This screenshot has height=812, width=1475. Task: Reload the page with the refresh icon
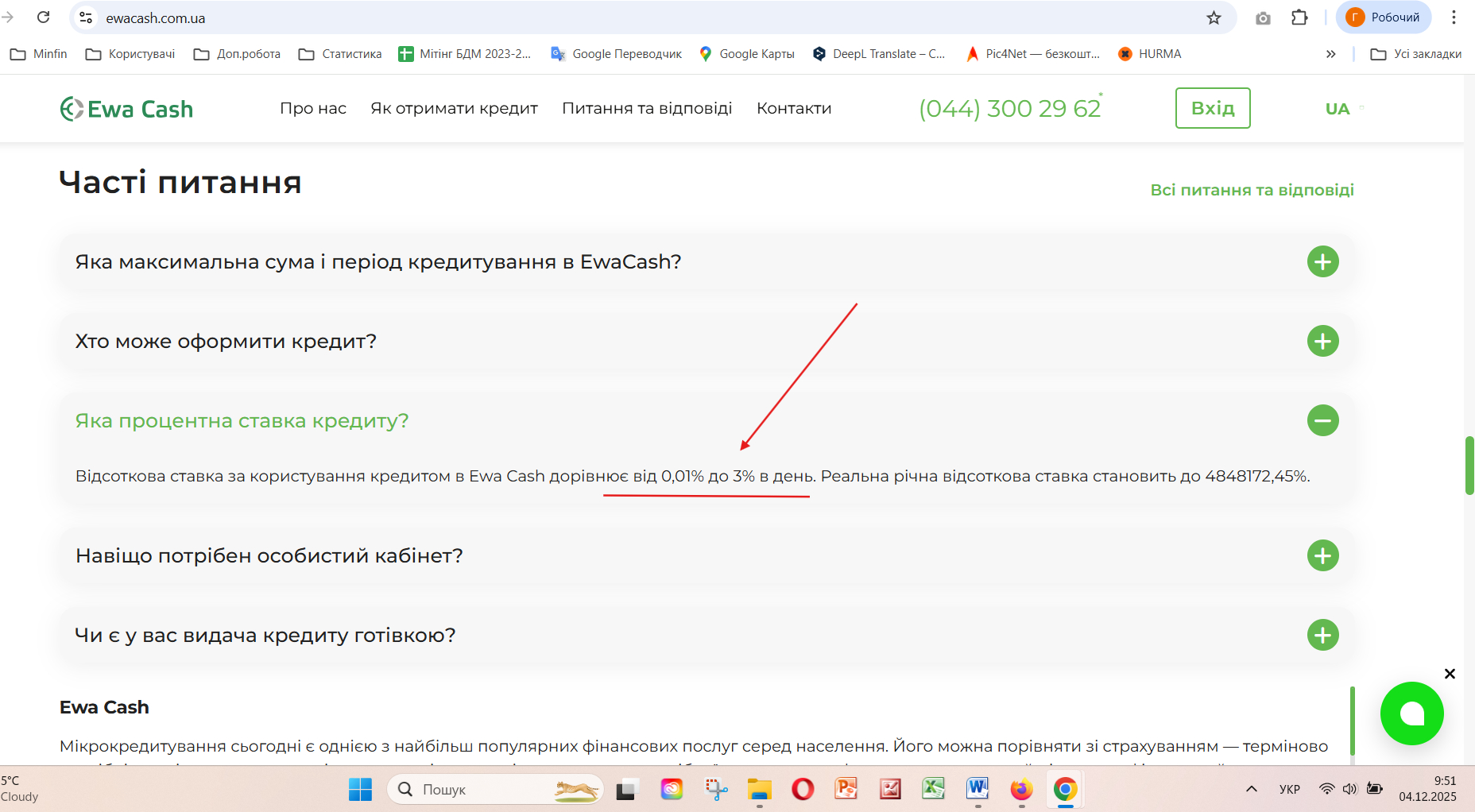pyautogui.click(x=44, y=17)
